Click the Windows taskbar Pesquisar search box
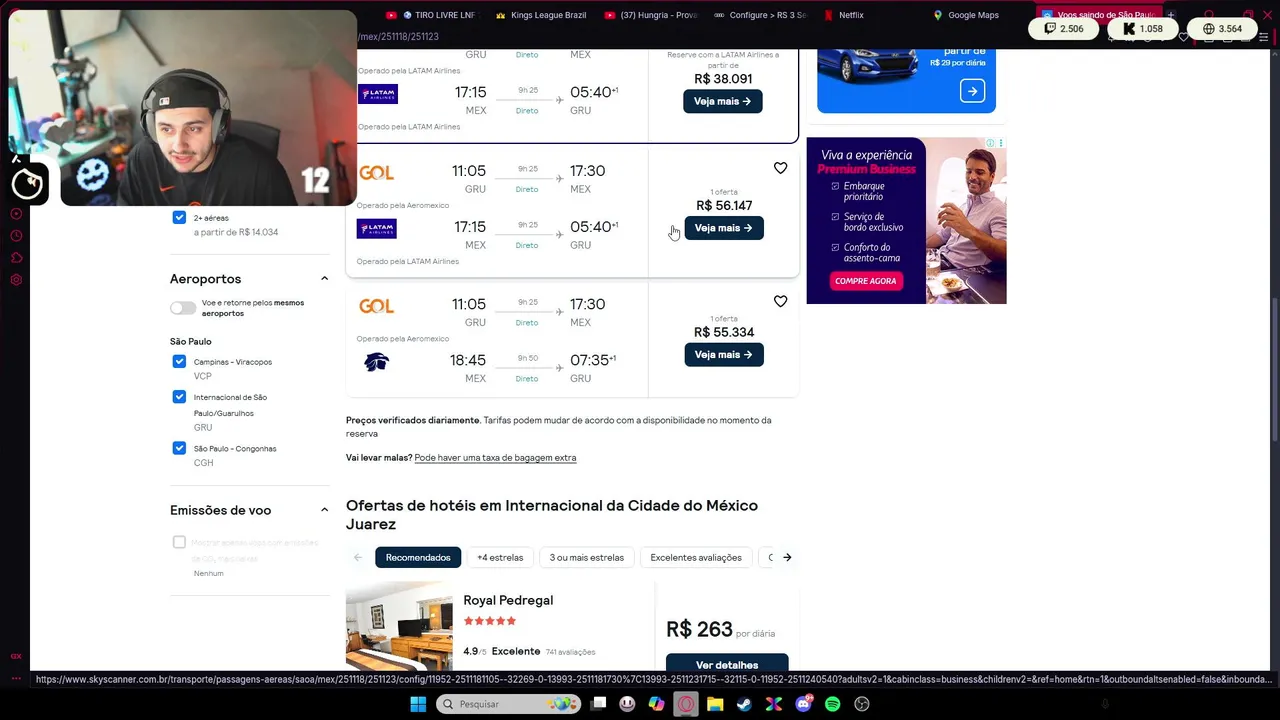The width and height of the screenshot is (1280, 720). coord(509,704)
